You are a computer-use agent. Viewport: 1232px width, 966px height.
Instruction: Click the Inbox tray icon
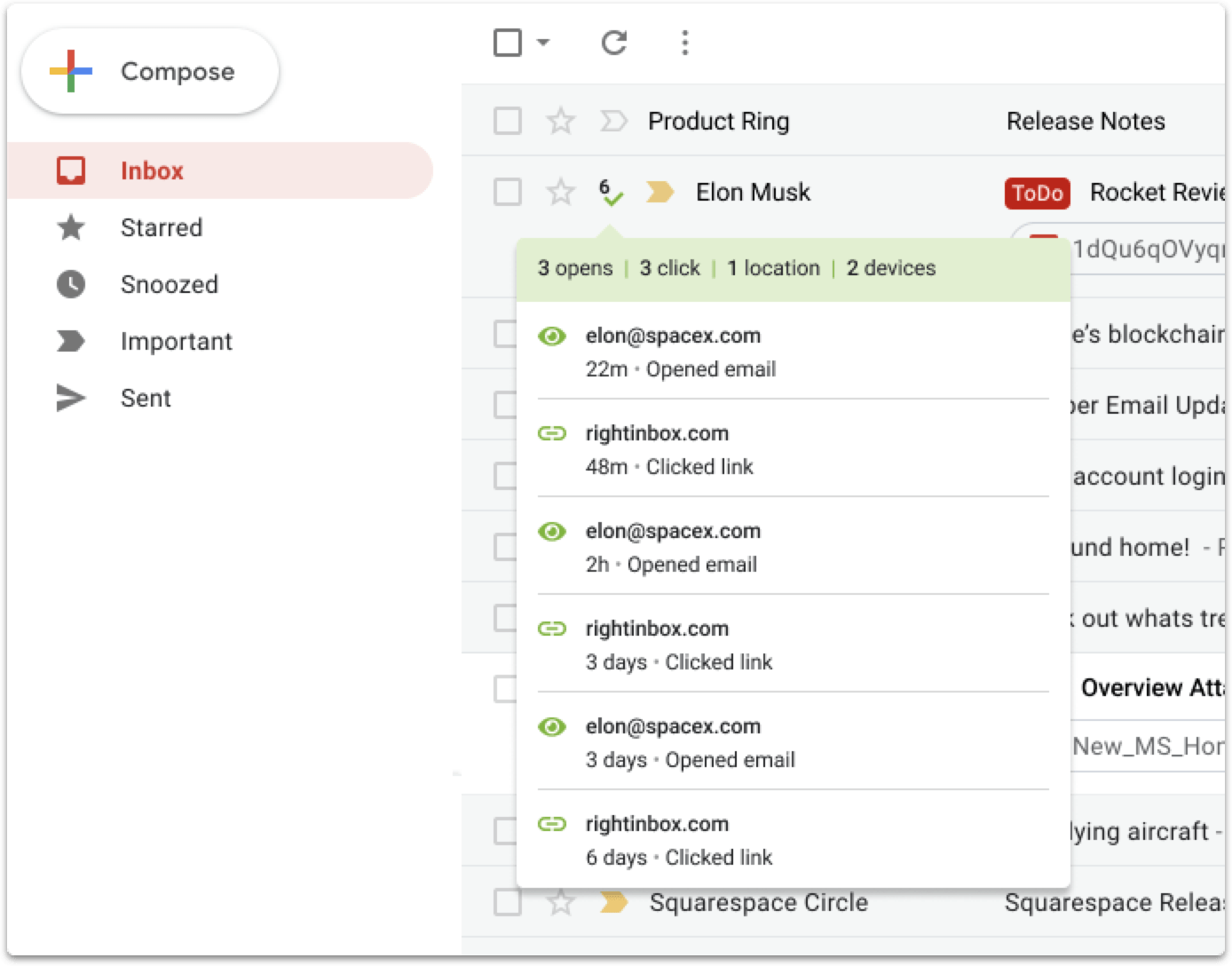click(x=71, y=170)
